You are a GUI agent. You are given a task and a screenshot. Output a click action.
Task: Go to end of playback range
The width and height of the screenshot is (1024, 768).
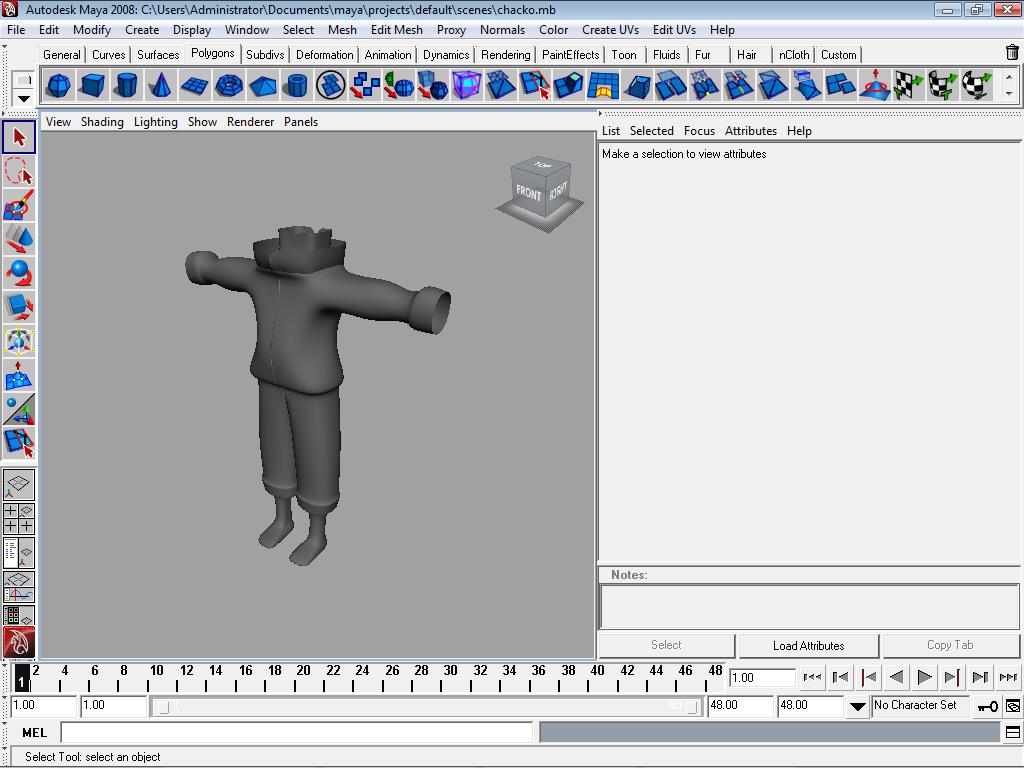[1008, 677]
